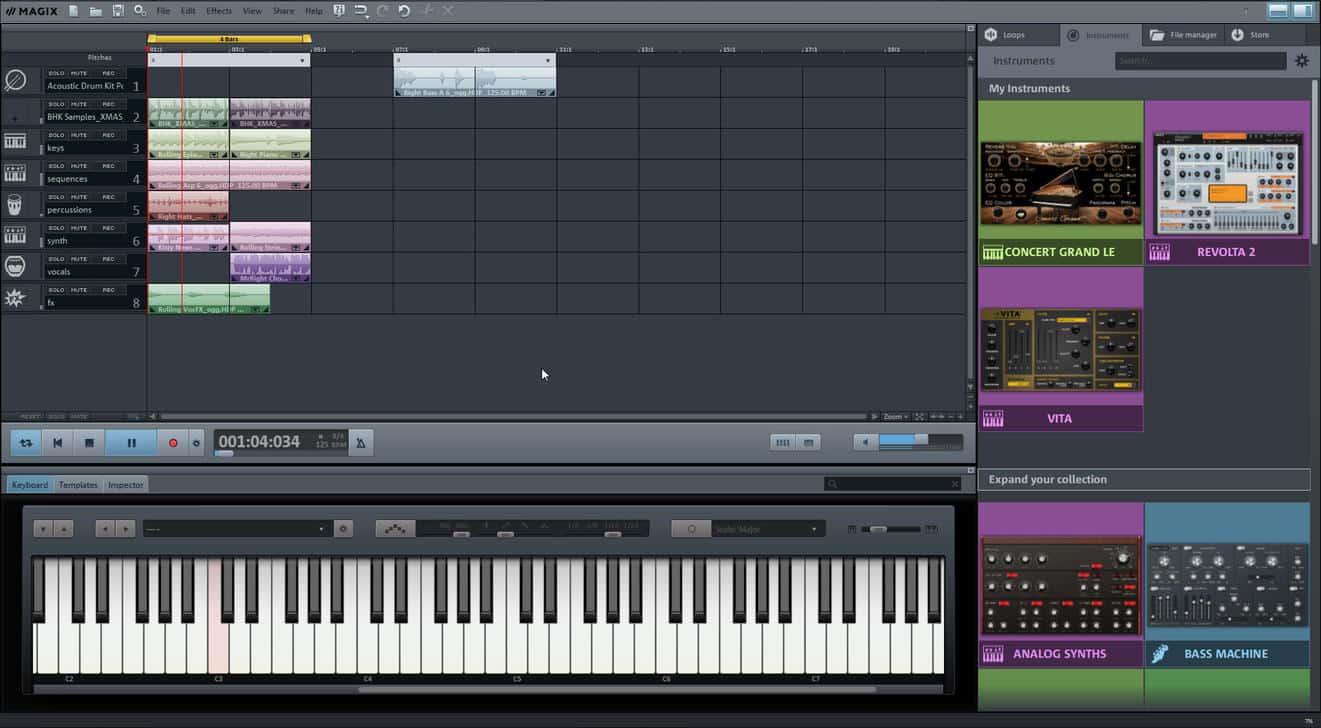Toggle the loop playback button
The height and width of the screenshot is (728, 1321).
click(26, 443)
